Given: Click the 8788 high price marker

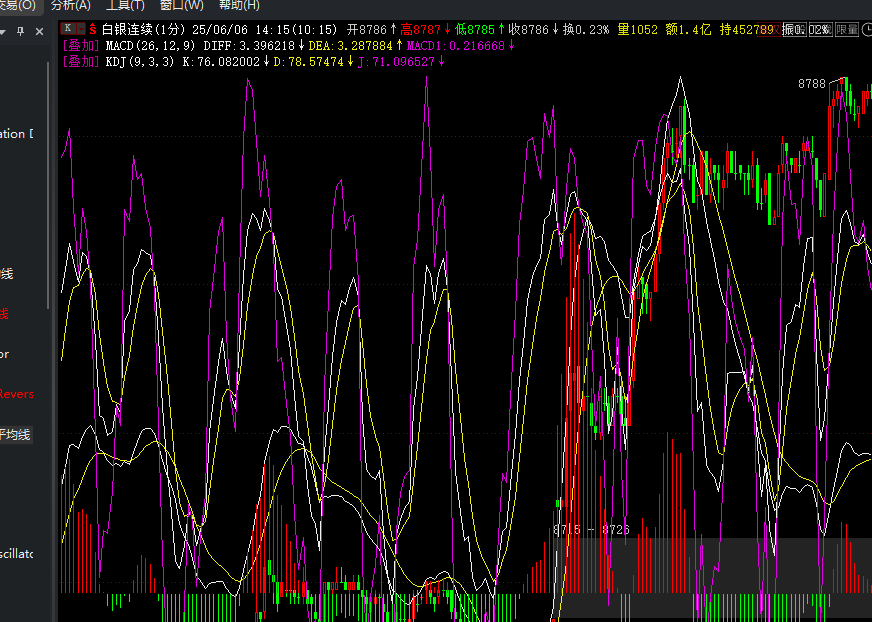Looking at the screenshot, I should (x=811, y=84).
